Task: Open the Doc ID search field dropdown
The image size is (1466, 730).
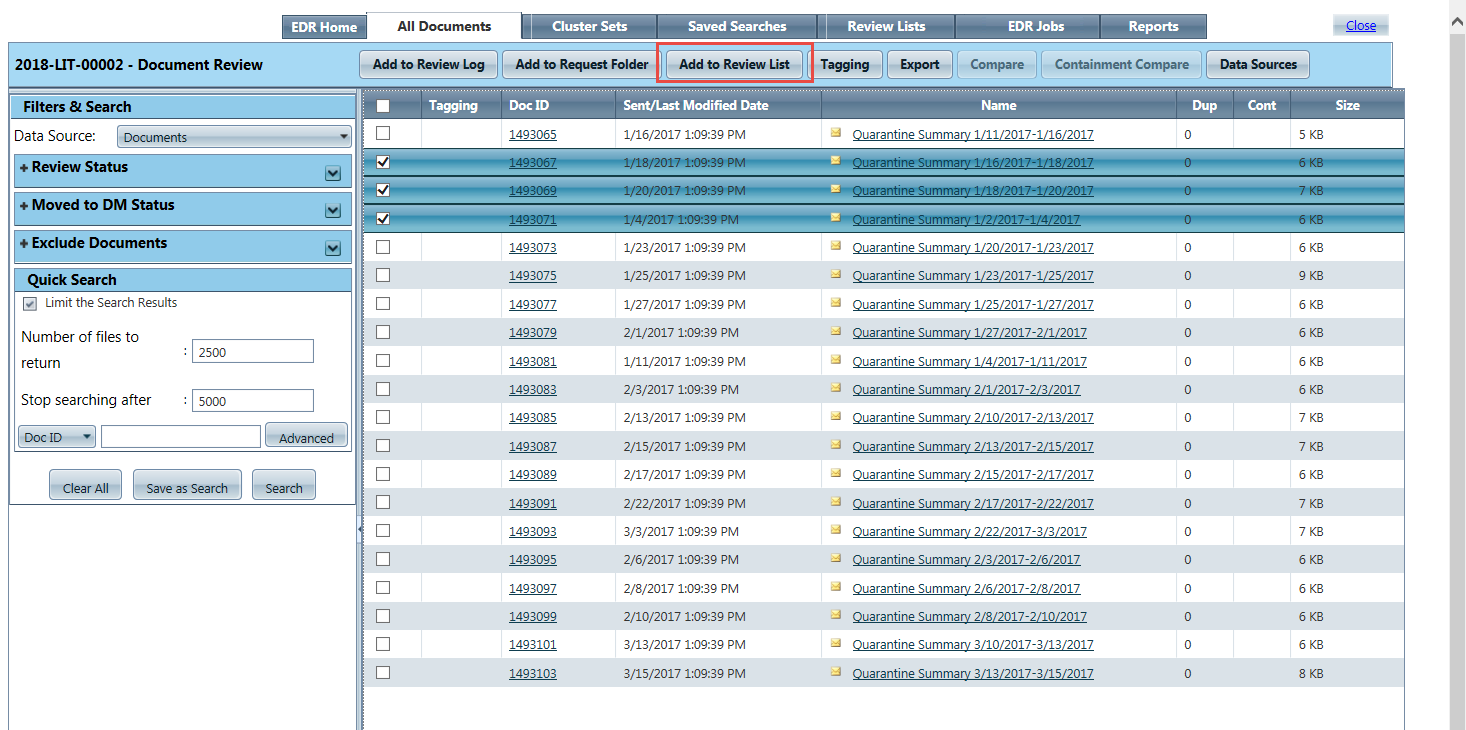Action: tap(57, 437)
